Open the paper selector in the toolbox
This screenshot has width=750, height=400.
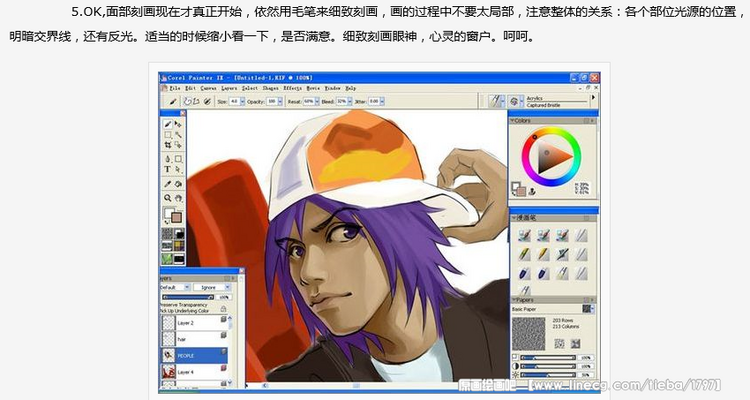coord(167,233)
